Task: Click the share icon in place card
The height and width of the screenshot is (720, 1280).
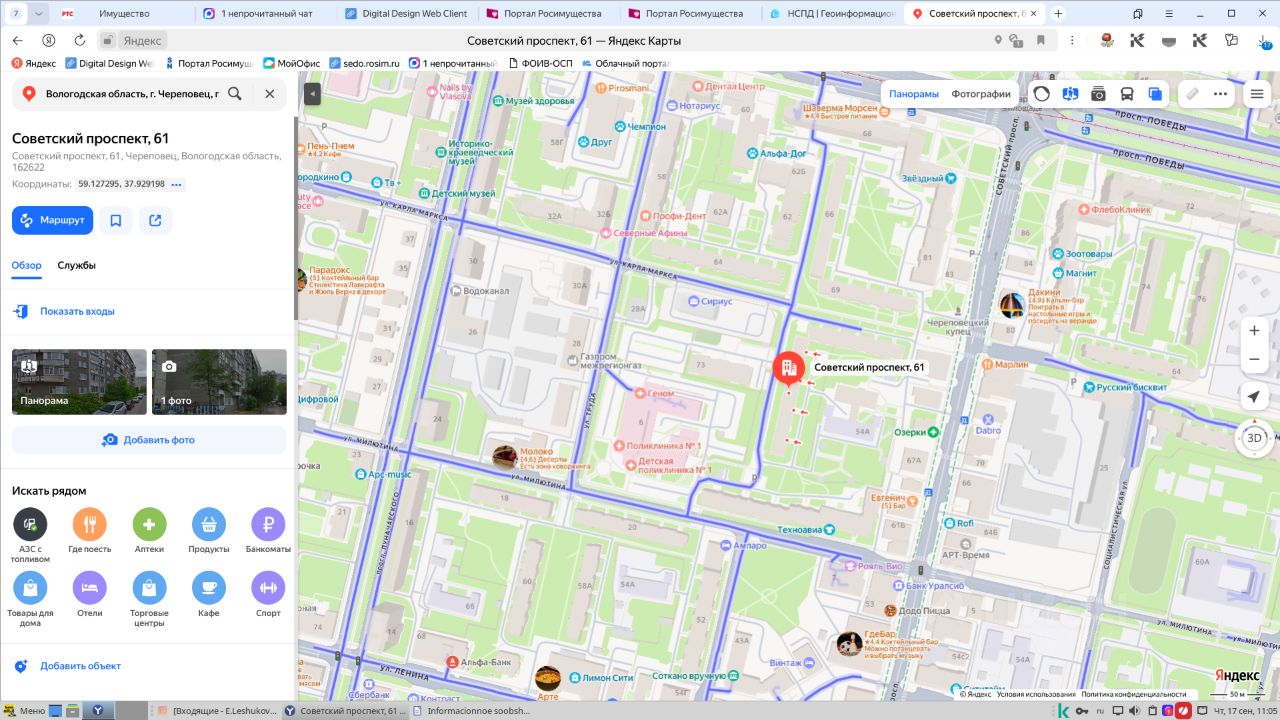Action: pyautogui.click(x=155, y=220)
